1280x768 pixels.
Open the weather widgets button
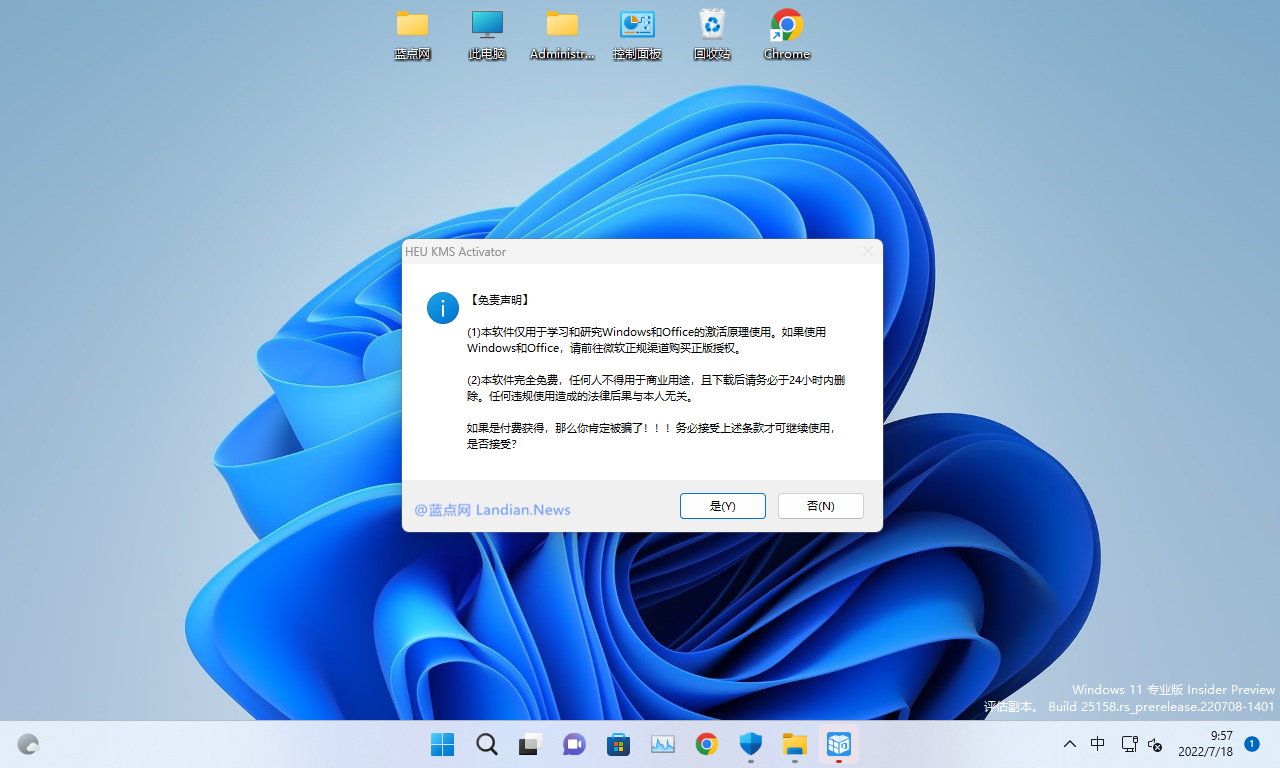tap(29, 744)
